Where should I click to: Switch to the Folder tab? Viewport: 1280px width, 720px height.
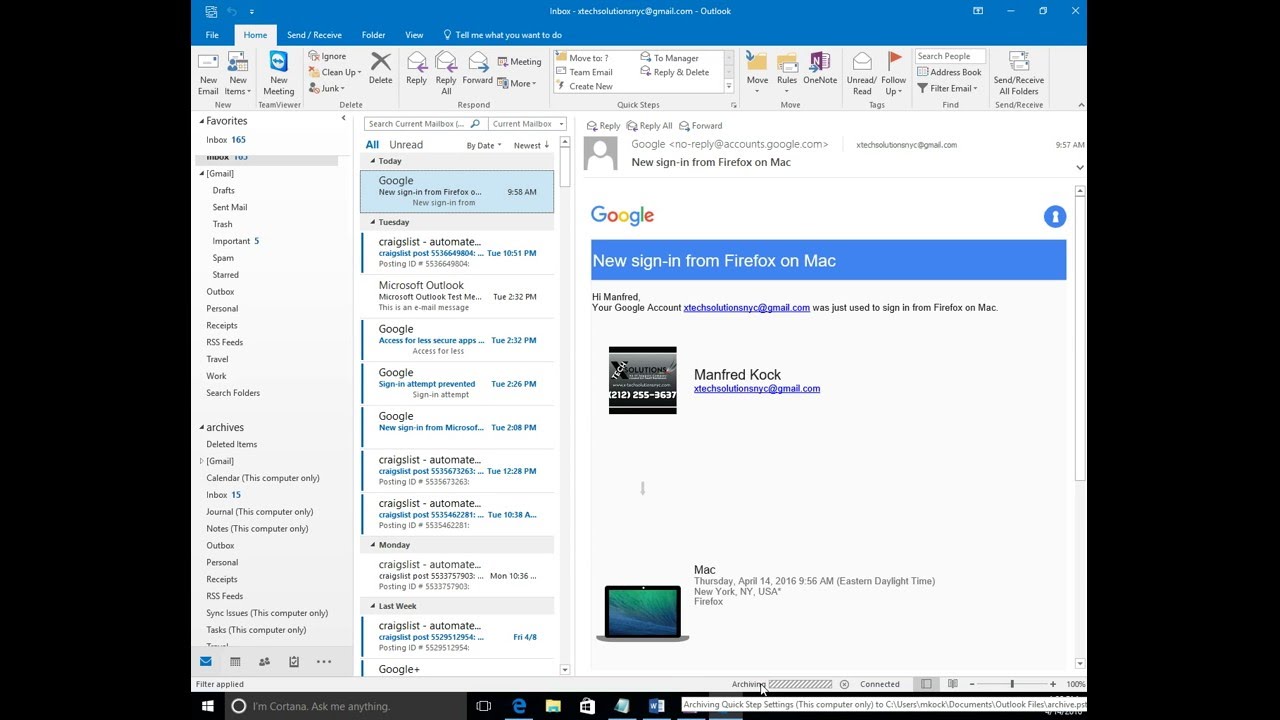click(x=373, y=35)
